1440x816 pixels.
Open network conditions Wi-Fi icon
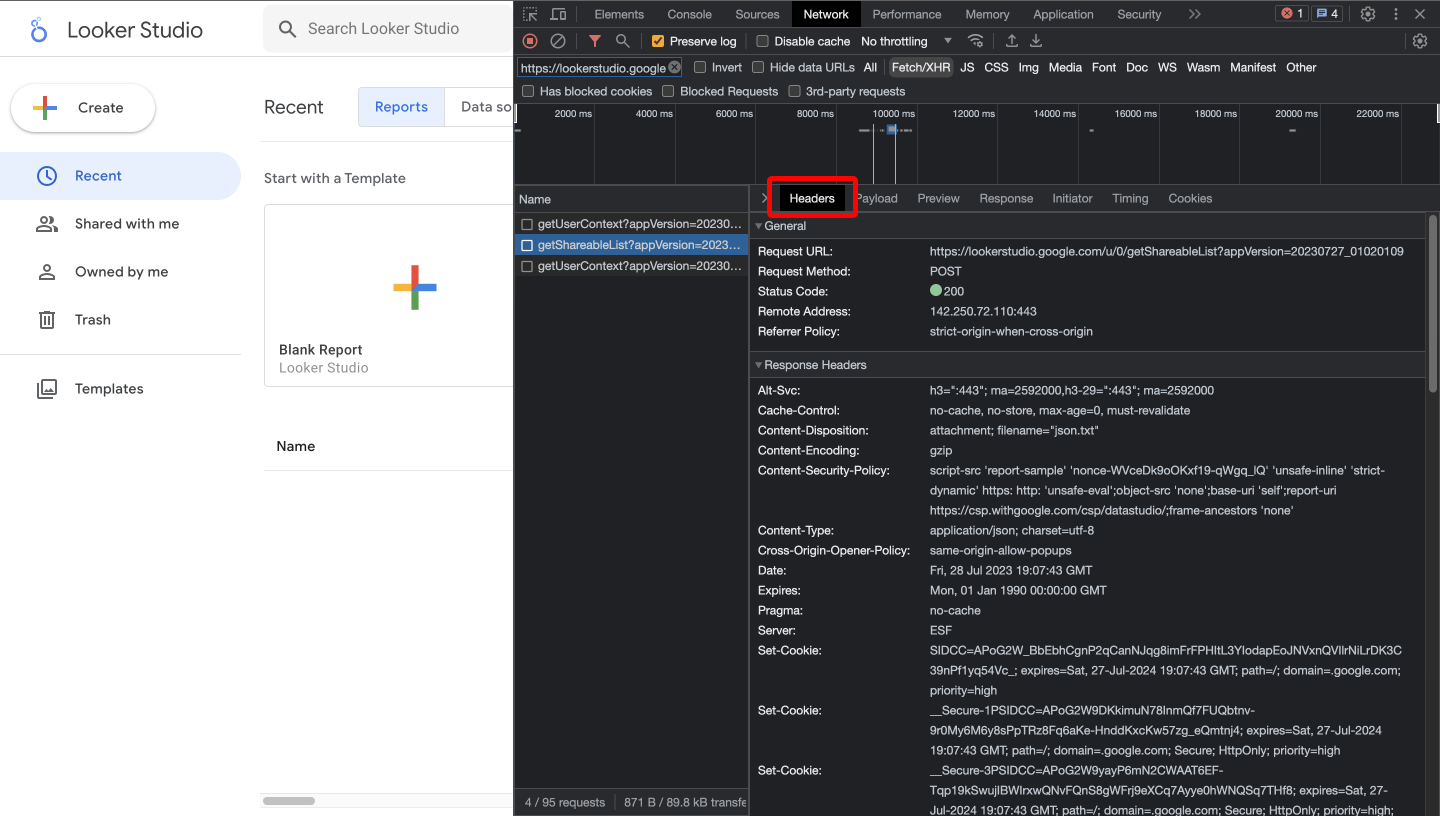975,41
